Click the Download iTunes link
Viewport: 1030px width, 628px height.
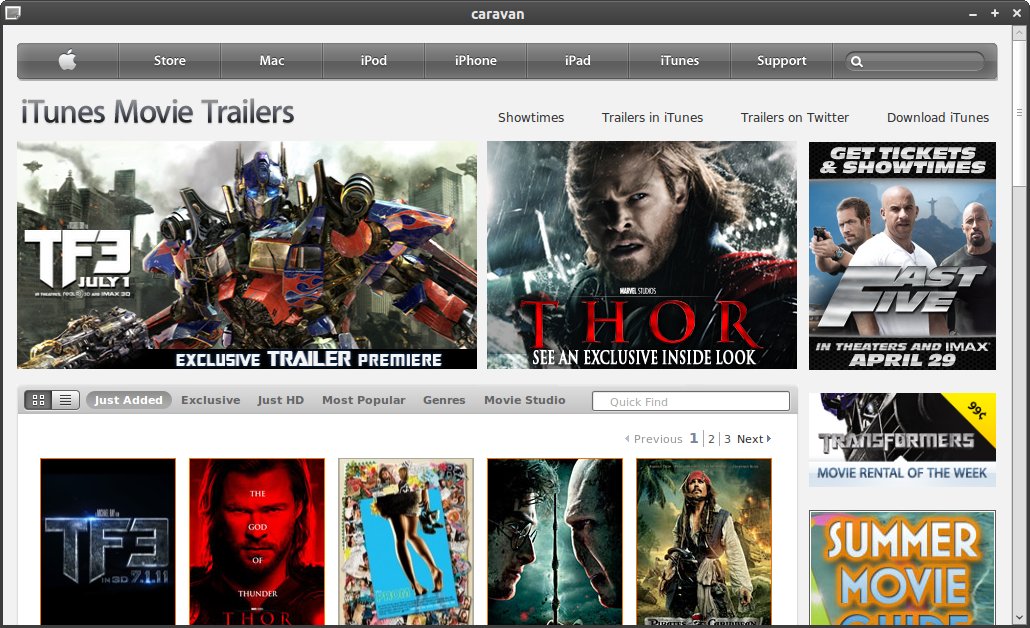[x=937, y=118]
